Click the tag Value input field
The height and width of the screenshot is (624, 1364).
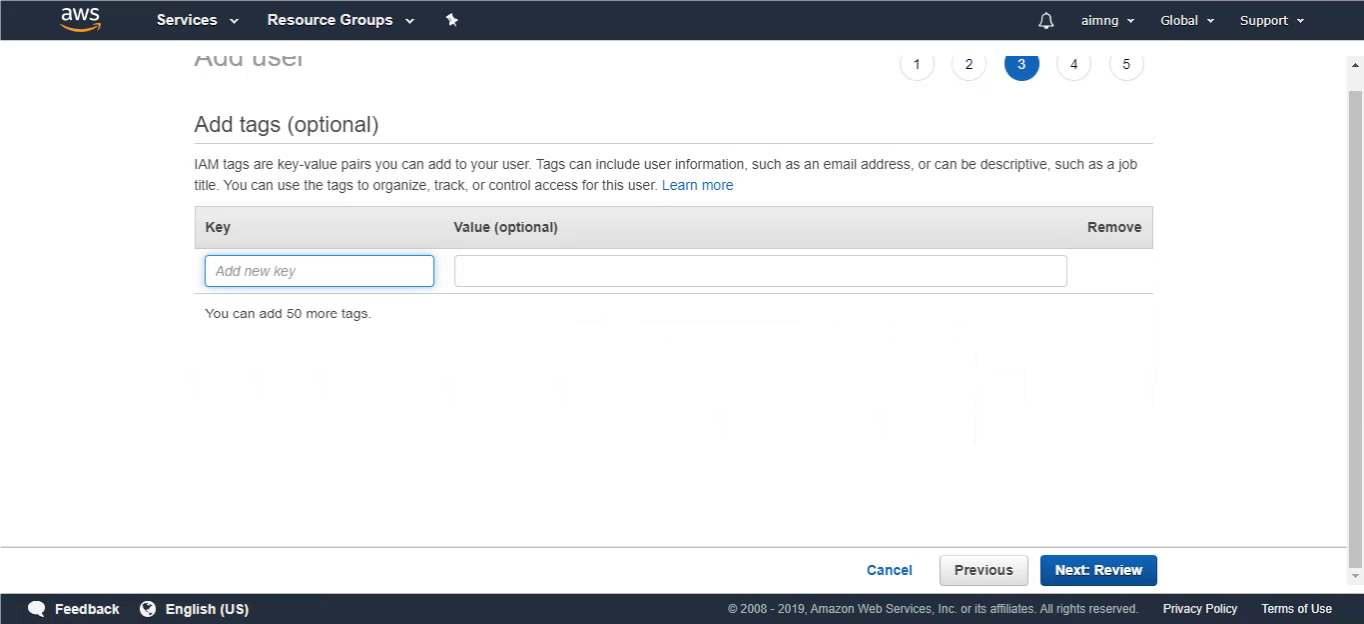[760, 271]
